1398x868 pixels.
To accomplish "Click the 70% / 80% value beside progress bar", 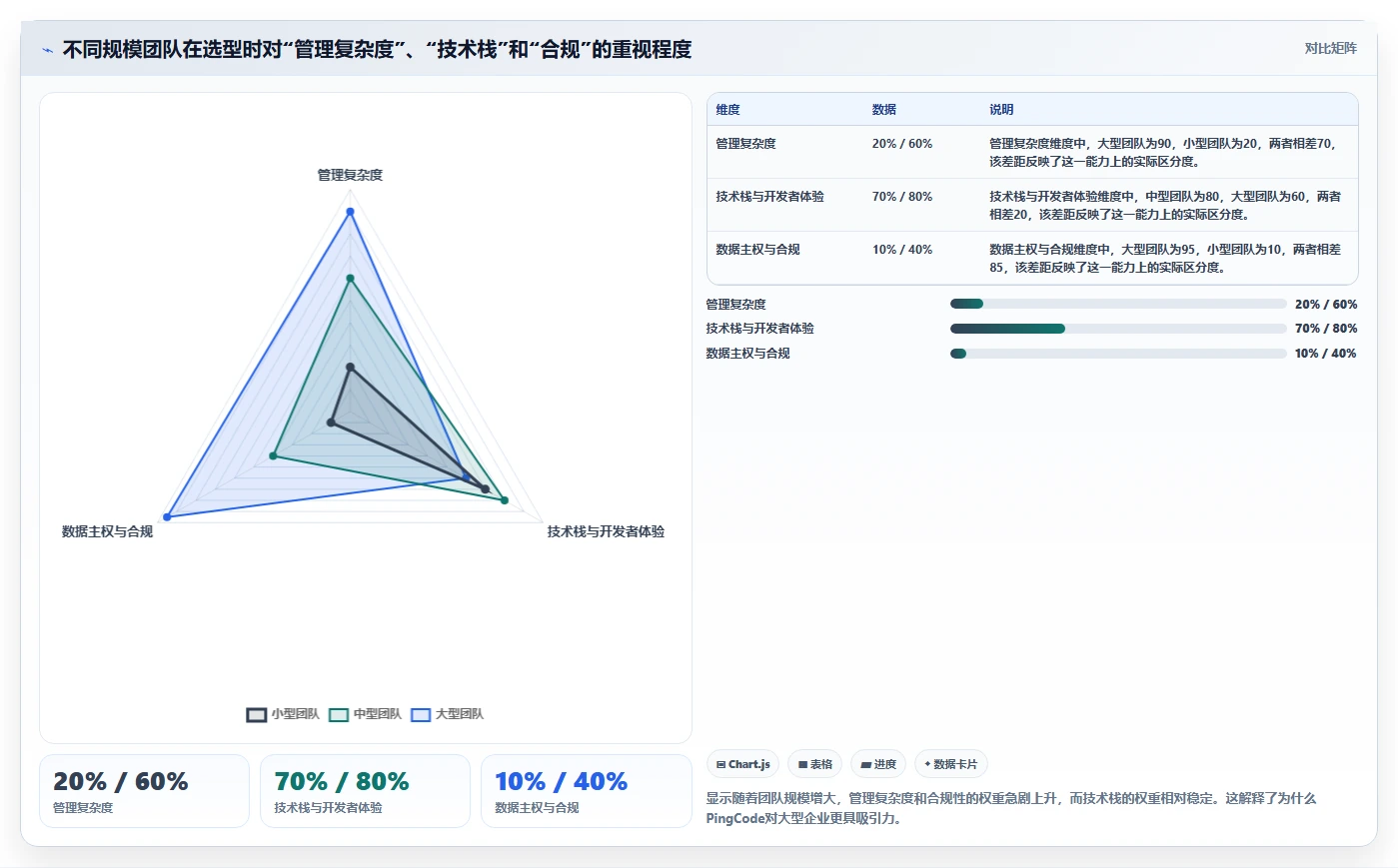I will coord(1326,329).
